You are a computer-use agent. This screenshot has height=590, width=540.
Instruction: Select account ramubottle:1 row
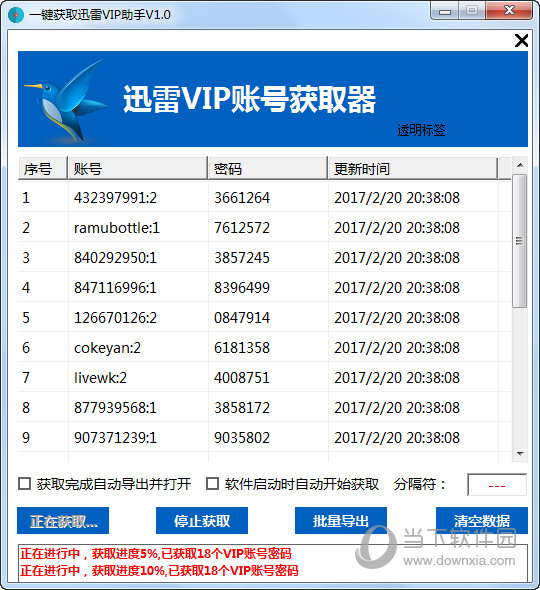[264, 227]
